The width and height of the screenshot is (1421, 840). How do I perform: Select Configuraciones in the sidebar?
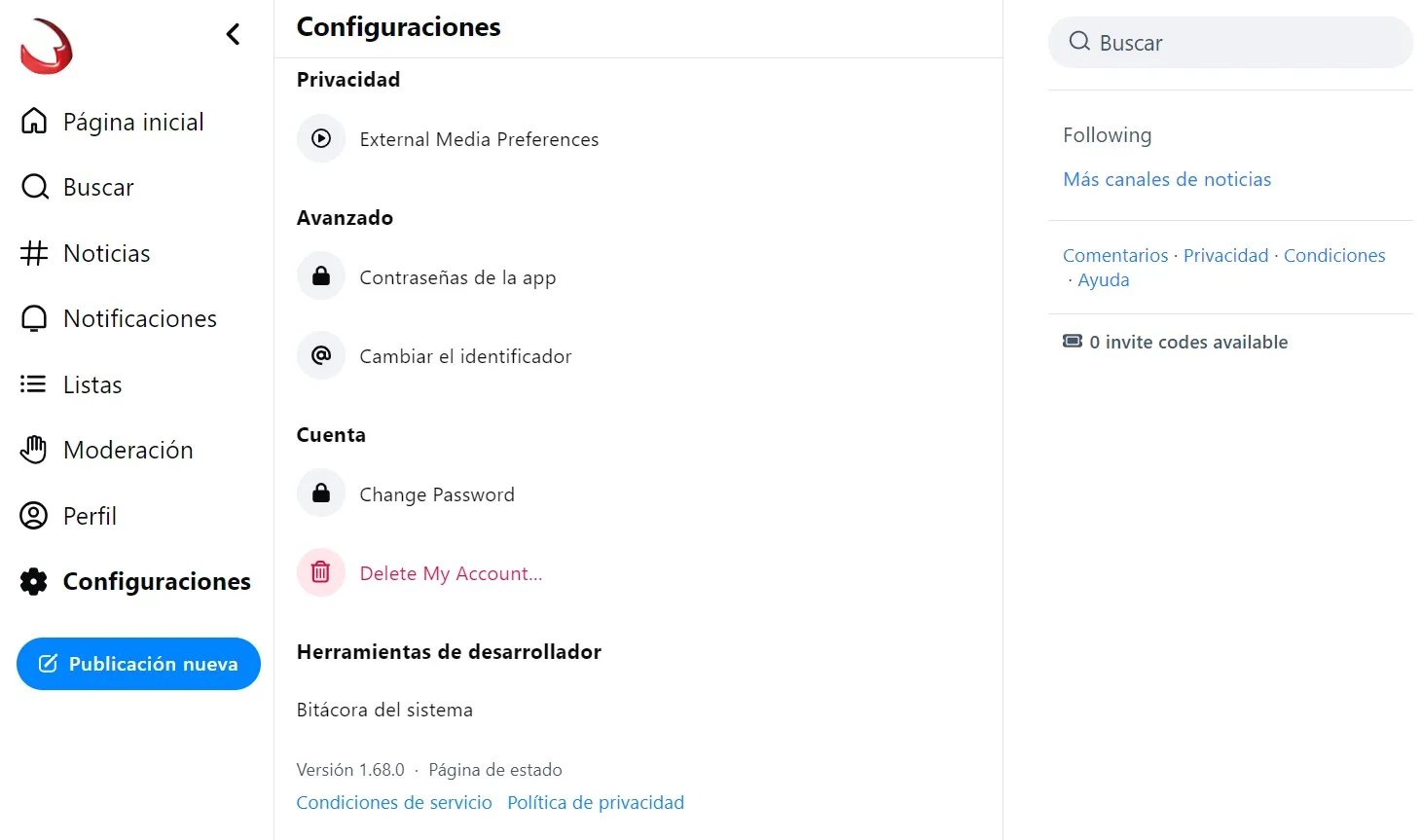coord(156,581)
